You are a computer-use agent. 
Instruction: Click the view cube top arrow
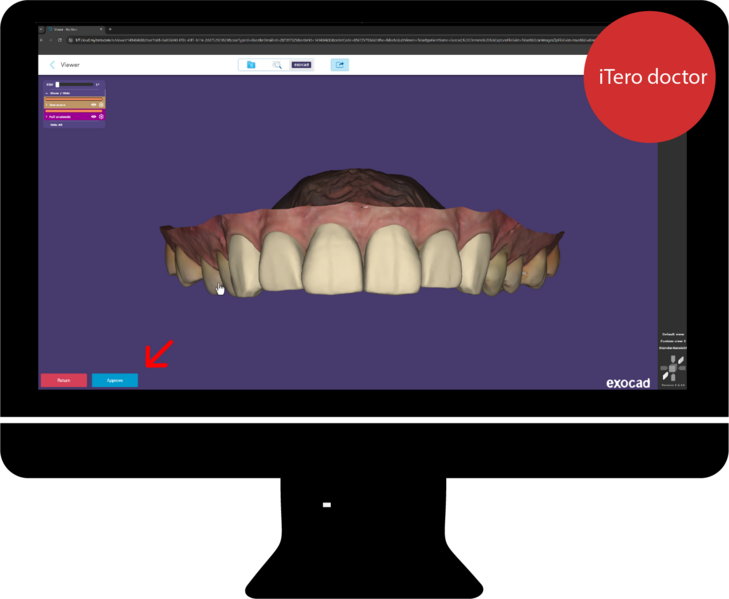673,359
